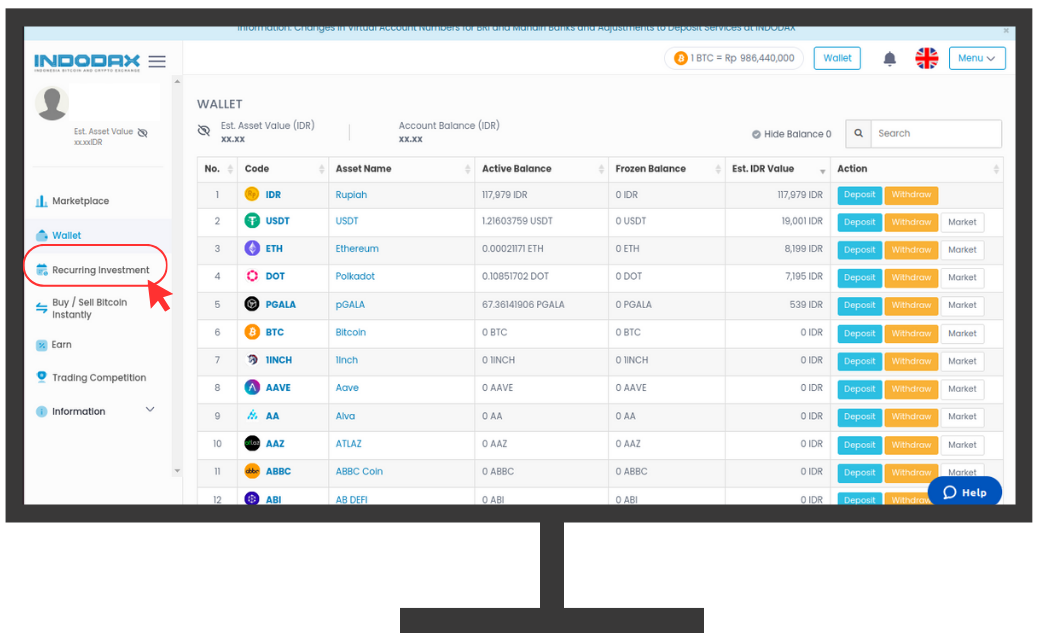Open the Menu dropdown
Screen dimensions: 1039x633
[977, 58]
